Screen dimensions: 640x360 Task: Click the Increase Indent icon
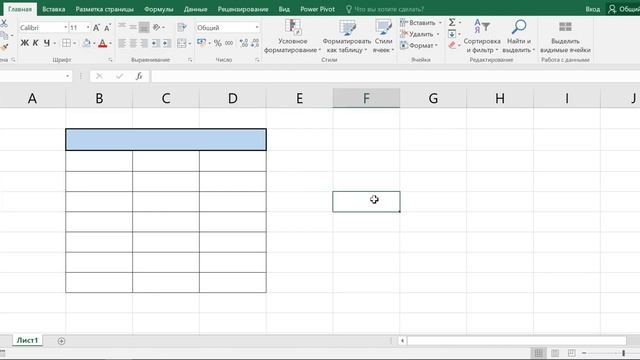(x=167, y=43)
